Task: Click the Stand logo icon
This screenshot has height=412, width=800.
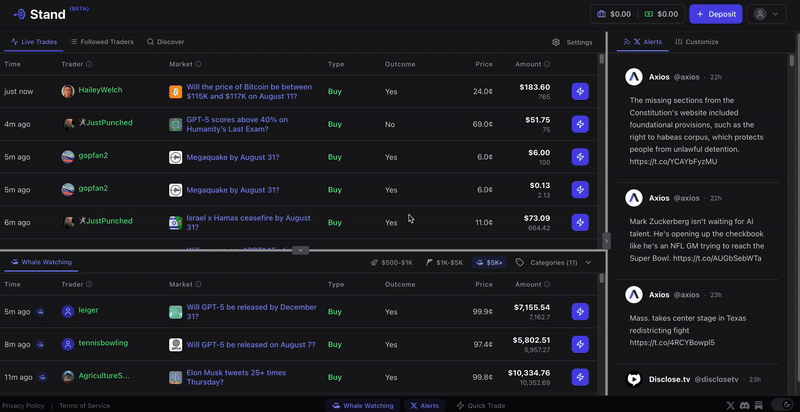Action: point(19,14)
